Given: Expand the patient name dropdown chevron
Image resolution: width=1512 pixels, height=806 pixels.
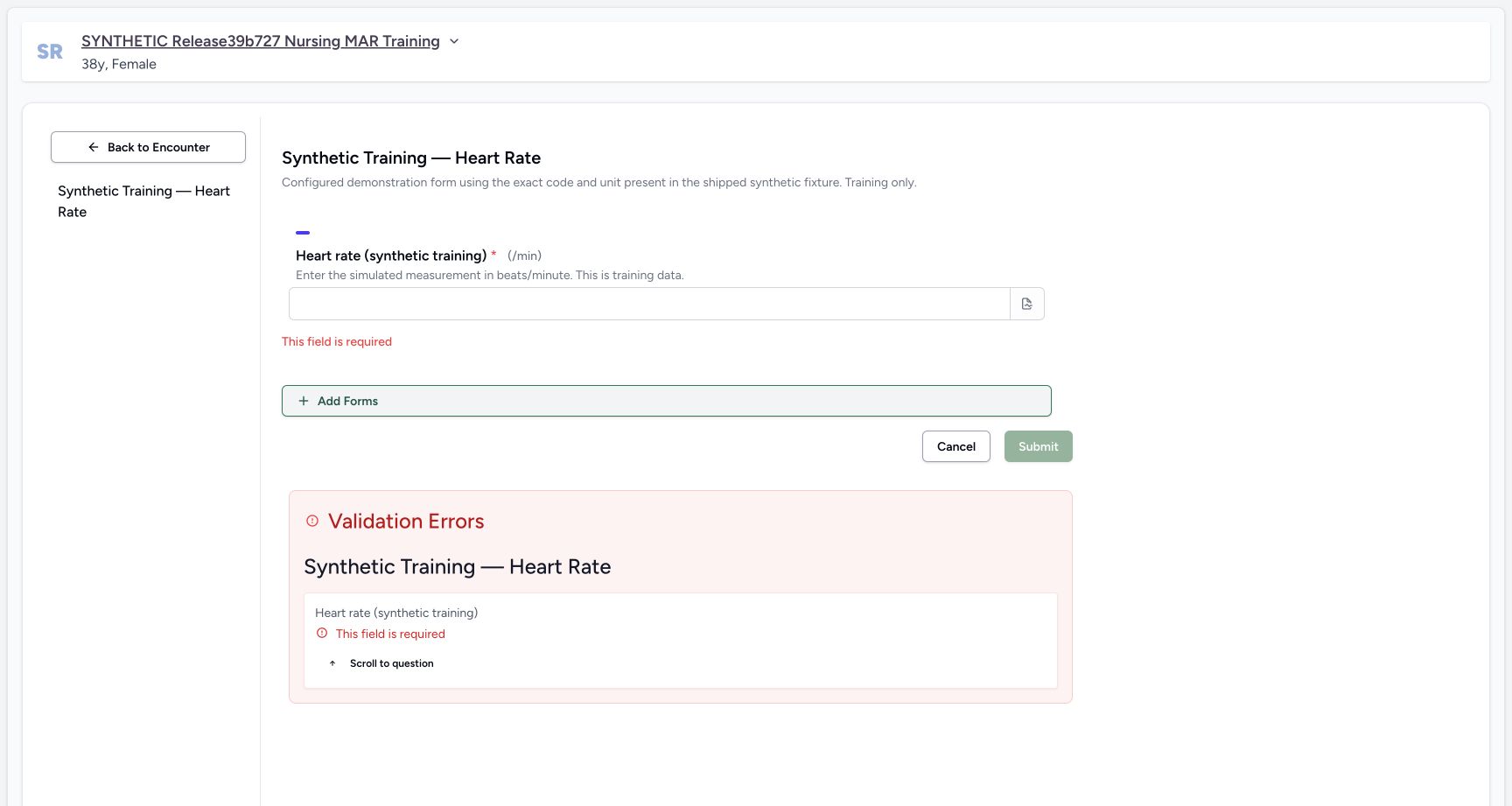Looking at the screenshot, I should (454, 41).
